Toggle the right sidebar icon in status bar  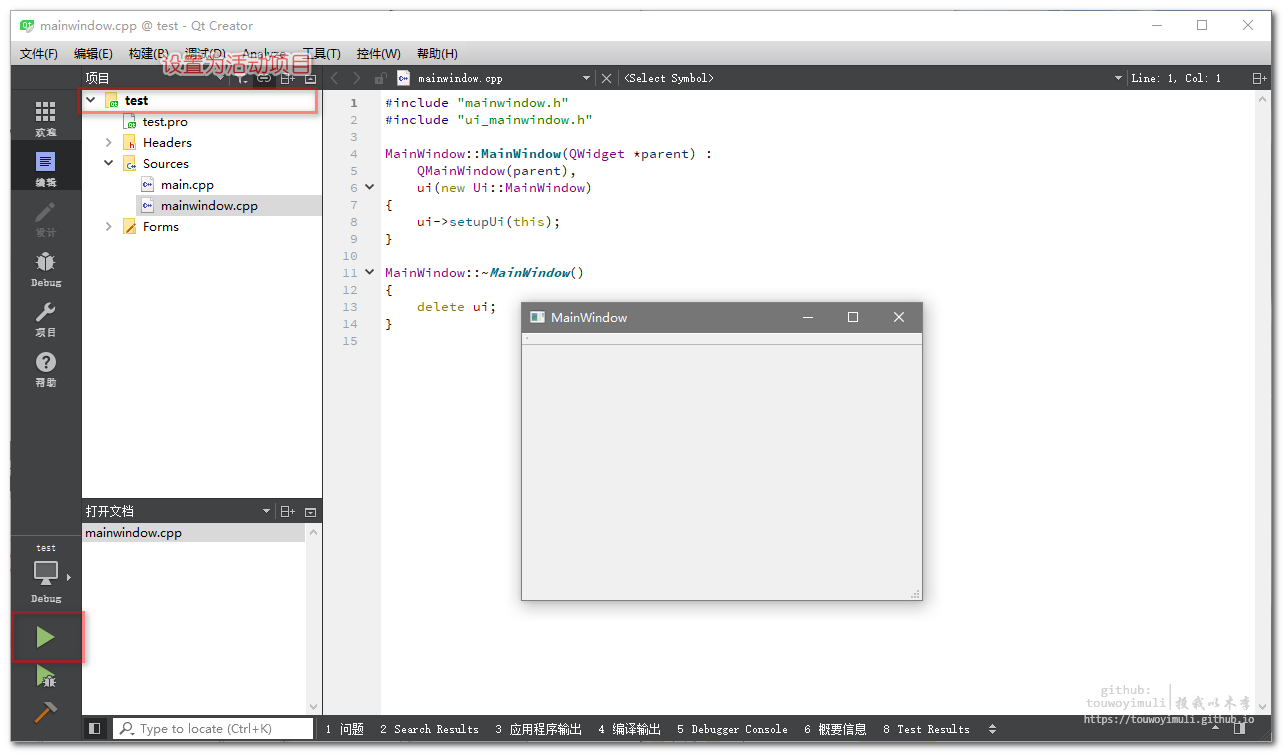1240,729
